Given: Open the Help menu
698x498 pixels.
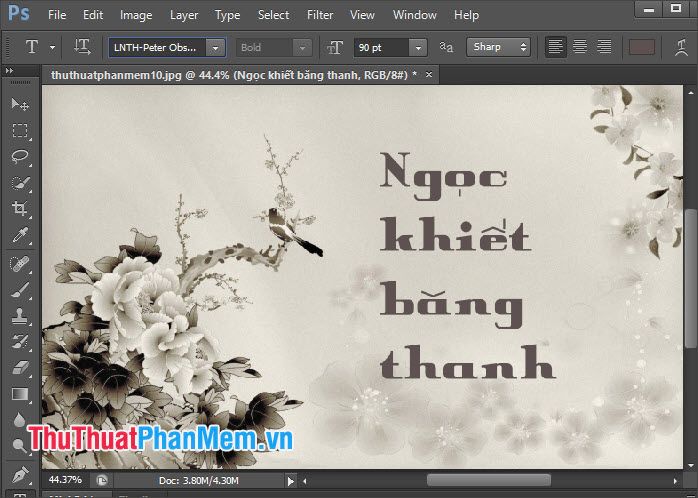Looking at the screenshot, I should (x=467, y=15).
